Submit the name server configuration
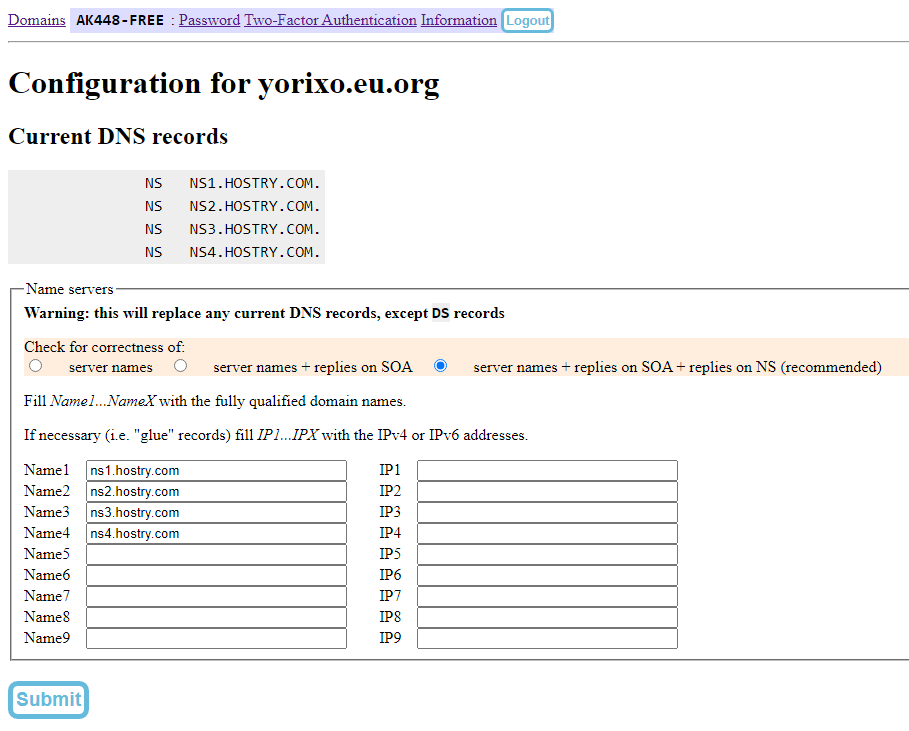The image size is (909, 731). 49,700
